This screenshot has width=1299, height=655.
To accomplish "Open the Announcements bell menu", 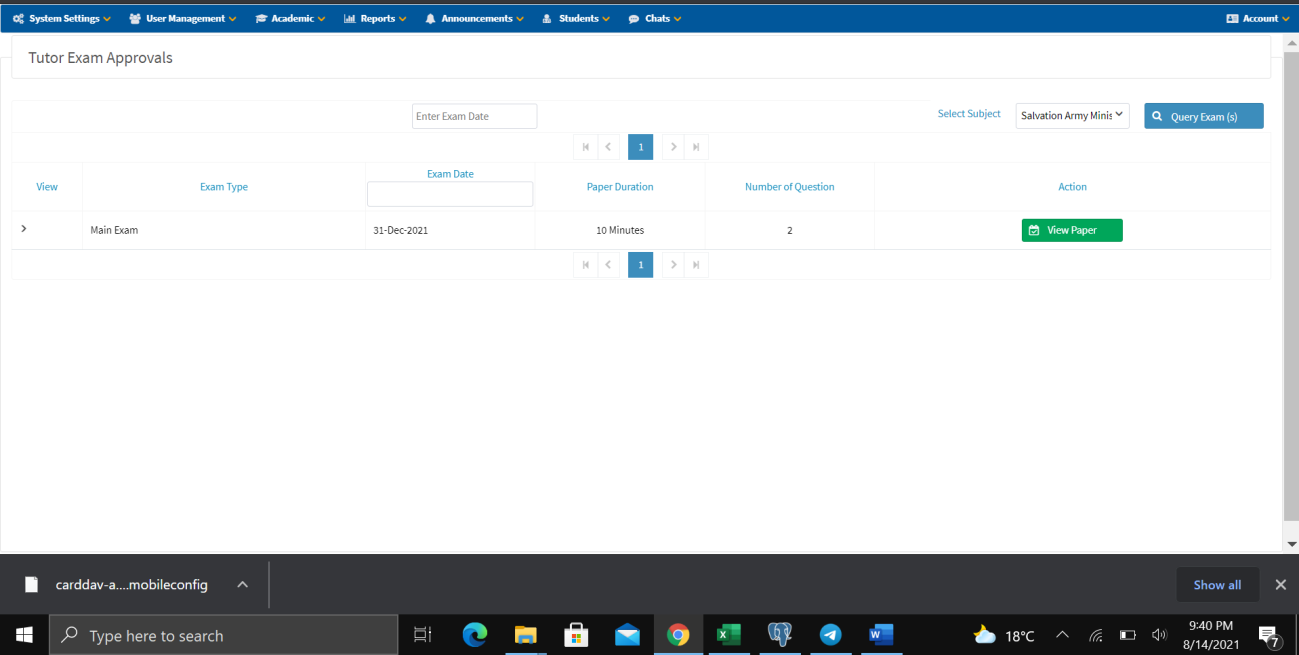I will pos(475,19).
